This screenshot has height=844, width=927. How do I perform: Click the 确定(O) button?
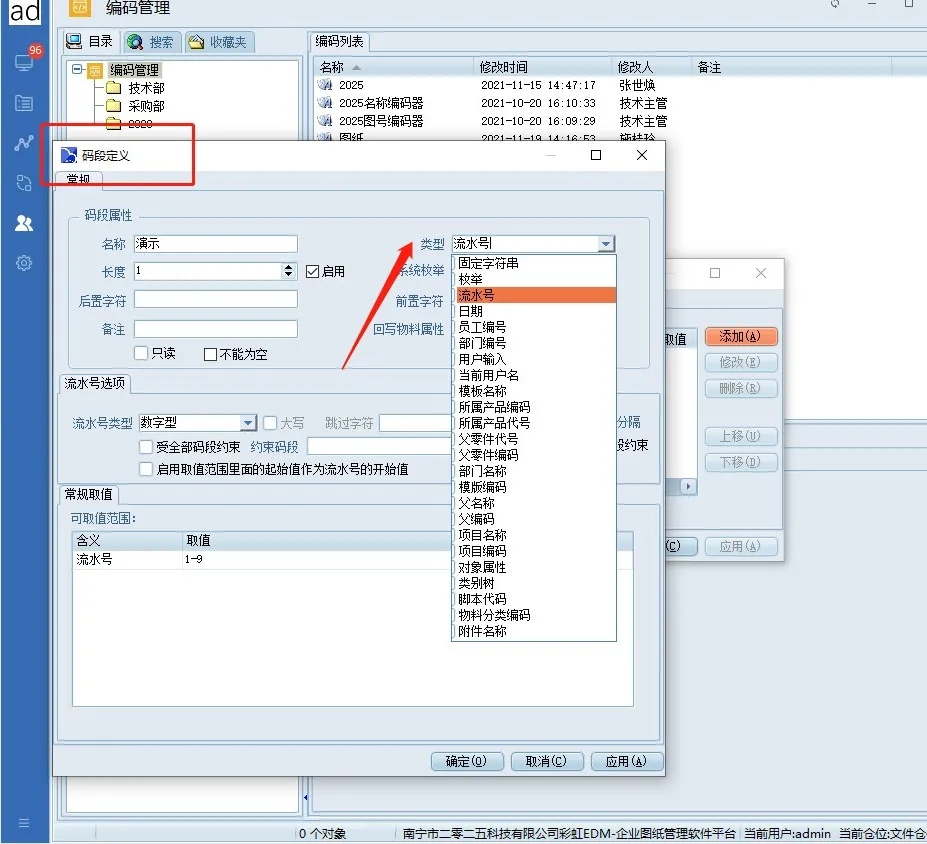pyautogui.click(x=467, y=761)
